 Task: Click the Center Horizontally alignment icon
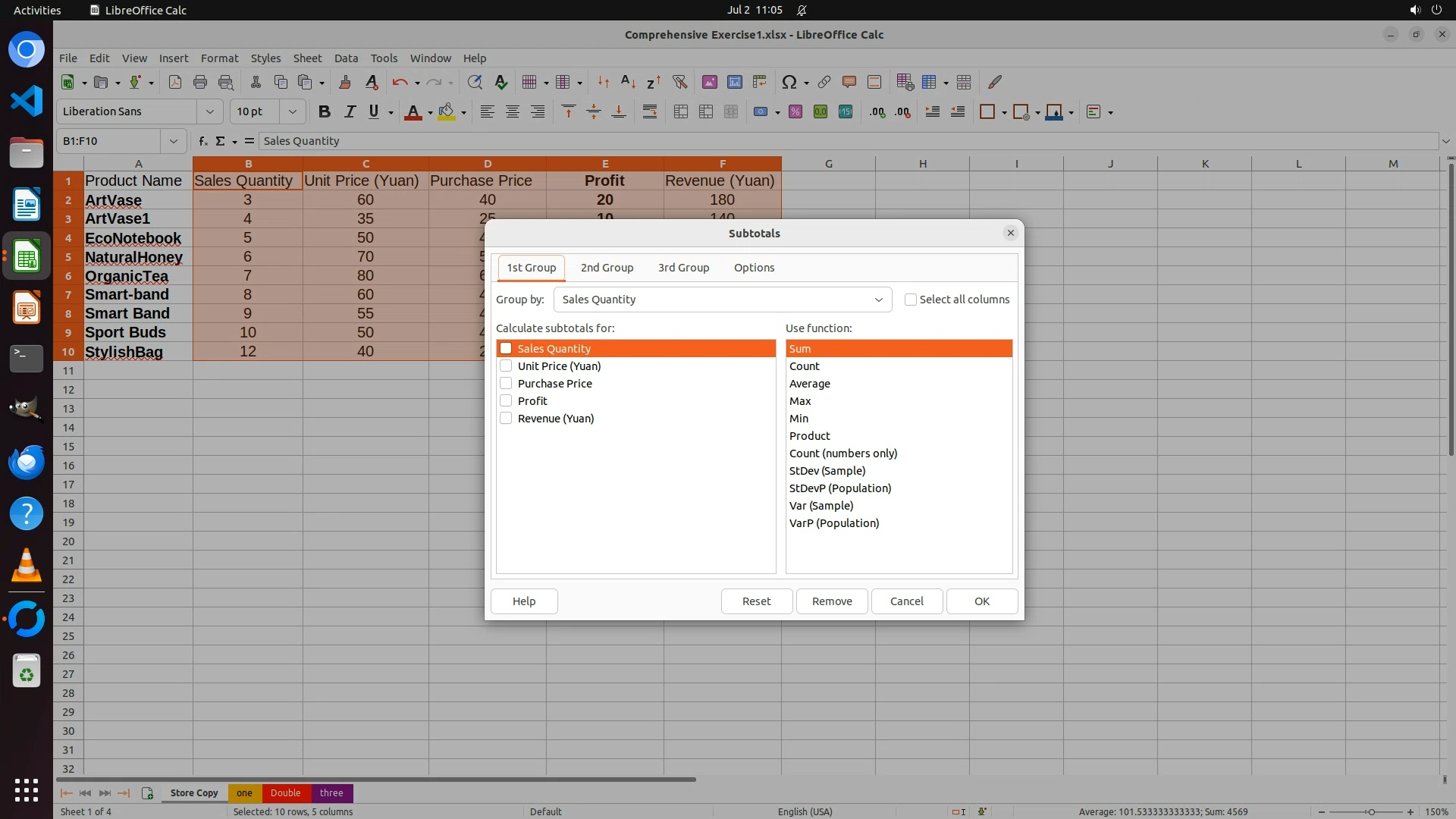[513, 111]
